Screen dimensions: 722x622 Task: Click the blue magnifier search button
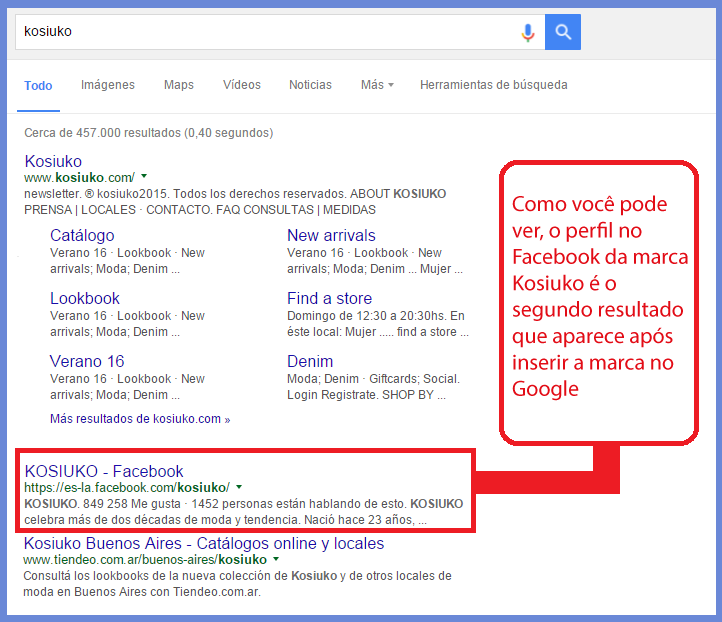pos(563,32)
